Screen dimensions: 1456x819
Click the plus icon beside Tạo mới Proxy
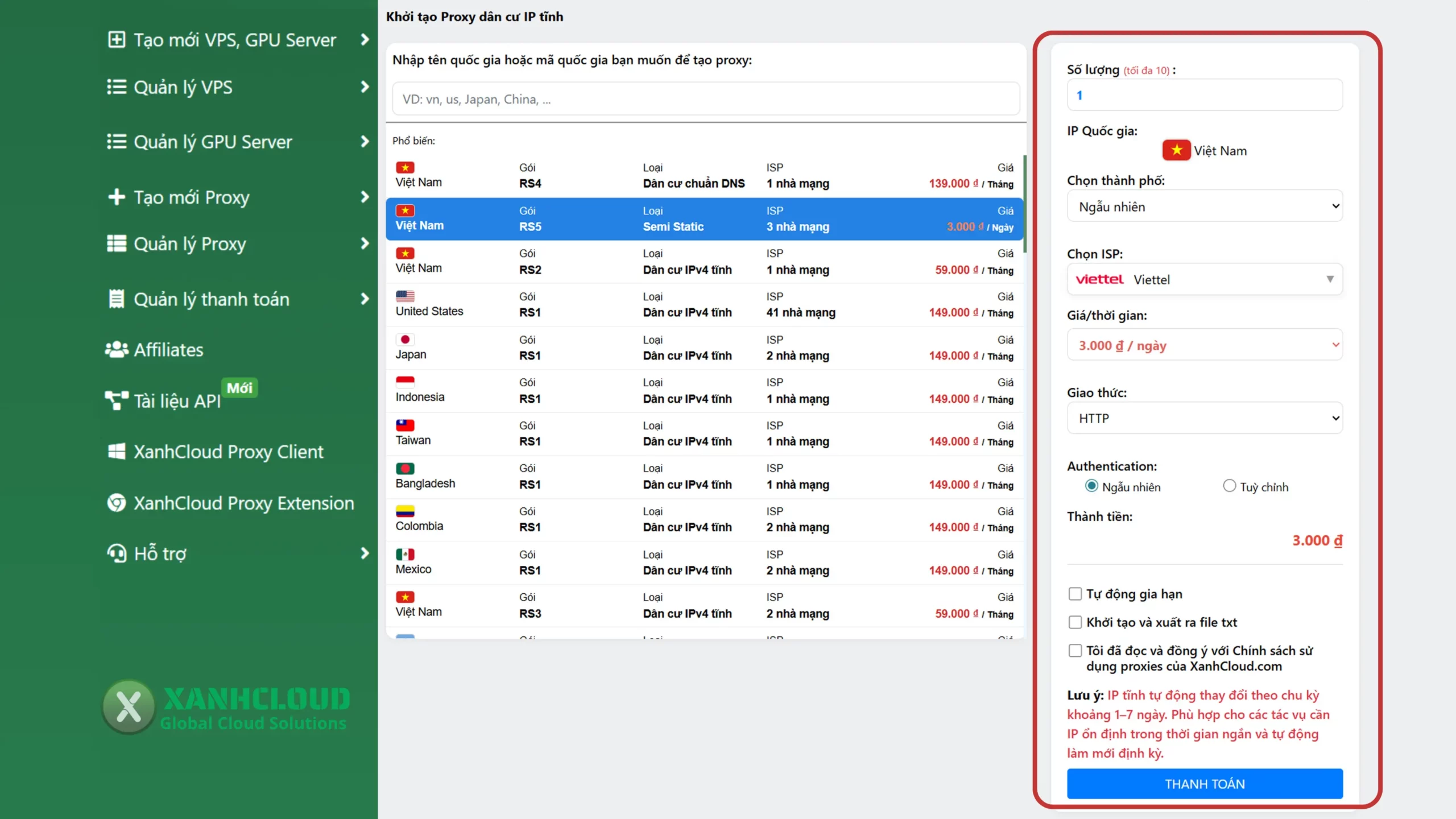(117, 197)
